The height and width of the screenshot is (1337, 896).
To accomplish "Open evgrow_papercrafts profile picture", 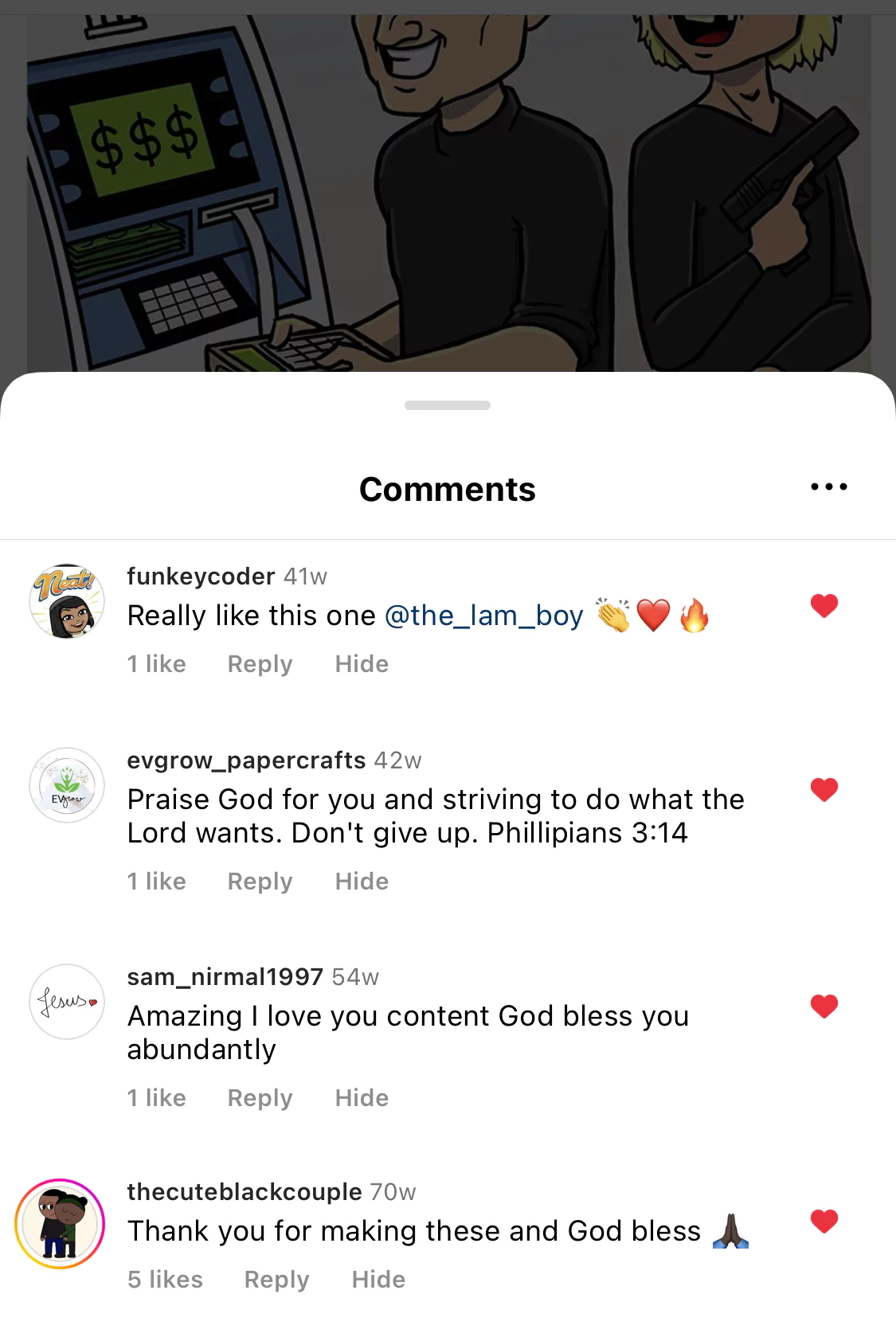I will pyautogui.click(x=67, y=785).
